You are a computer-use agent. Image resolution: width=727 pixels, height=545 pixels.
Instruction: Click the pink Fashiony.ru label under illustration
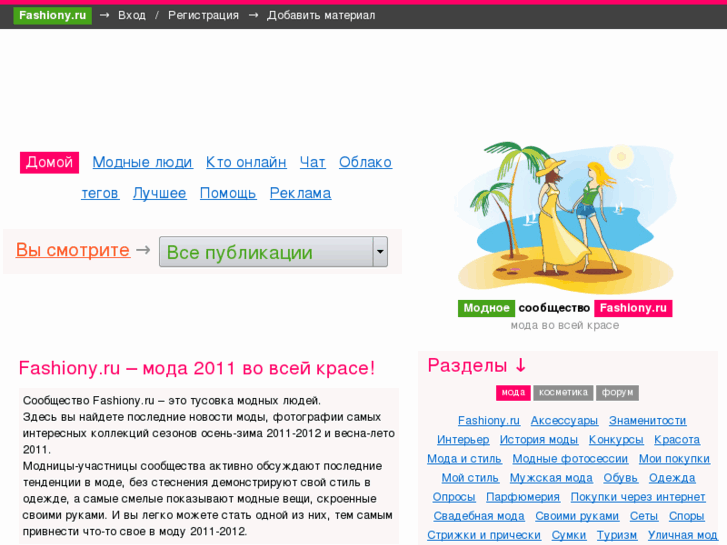pyautogui.click(x=633, y=308)
